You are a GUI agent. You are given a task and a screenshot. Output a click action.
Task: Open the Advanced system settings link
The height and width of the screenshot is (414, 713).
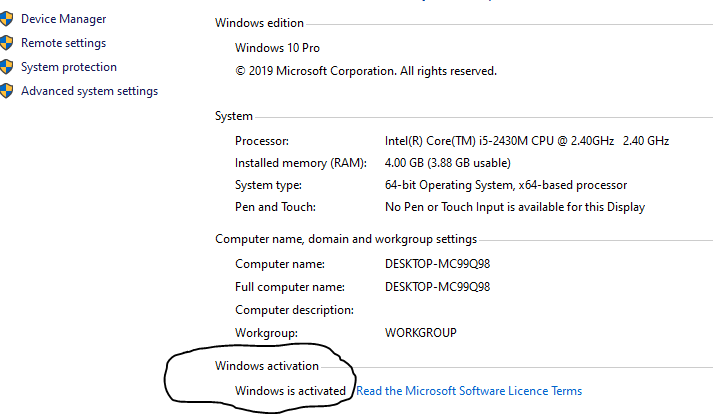tap(90, 91)
